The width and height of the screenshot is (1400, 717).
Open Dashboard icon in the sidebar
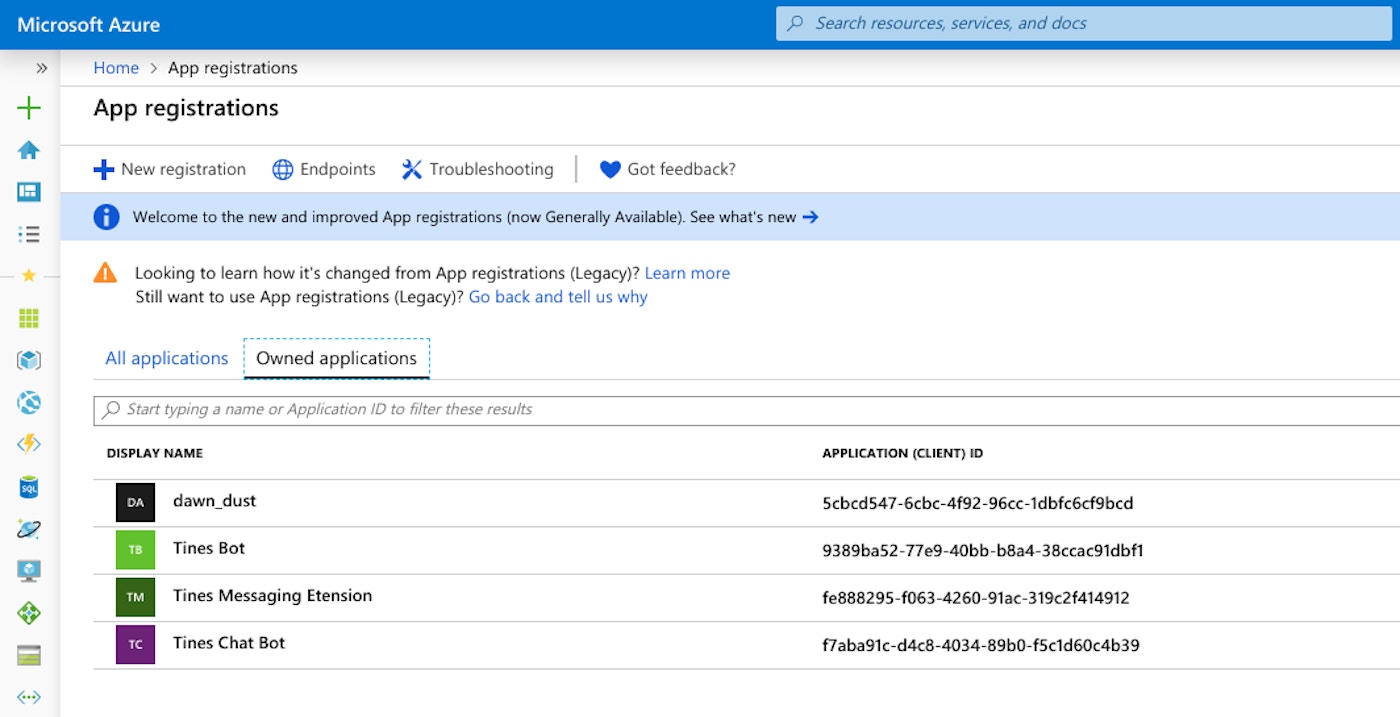click(29, 192)
